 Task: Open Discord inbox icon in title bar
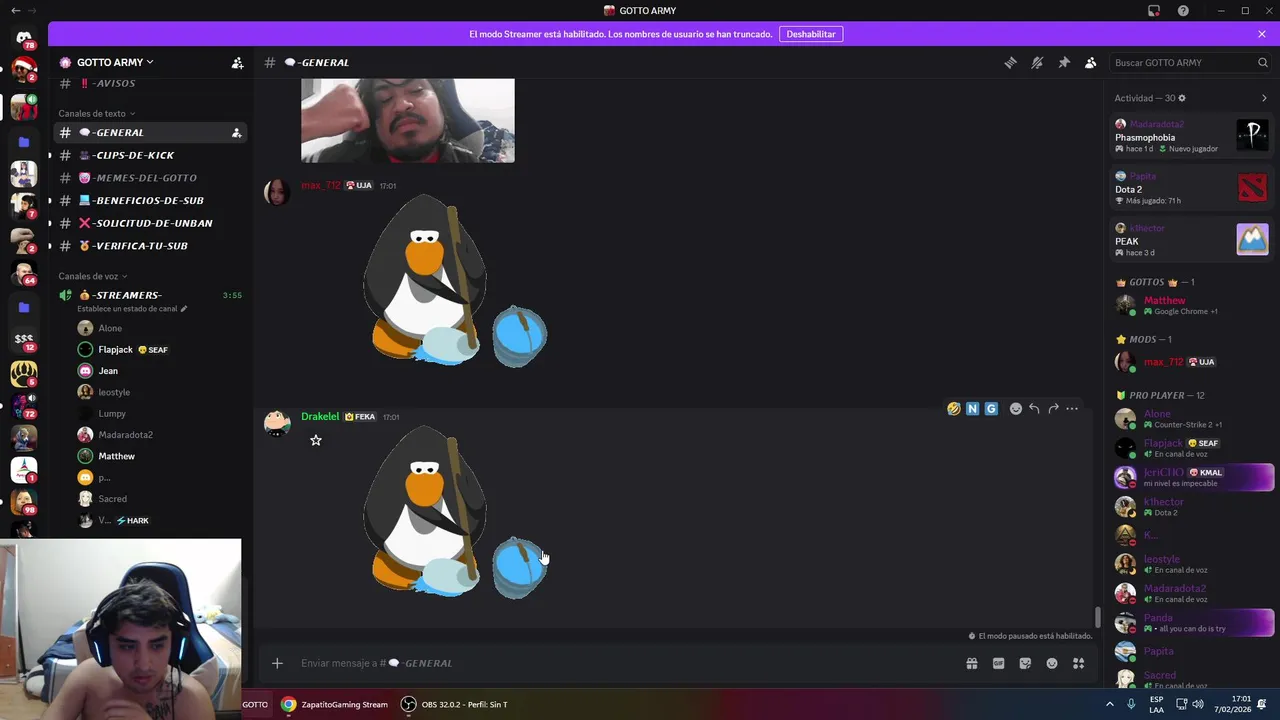coord(1154,10)
